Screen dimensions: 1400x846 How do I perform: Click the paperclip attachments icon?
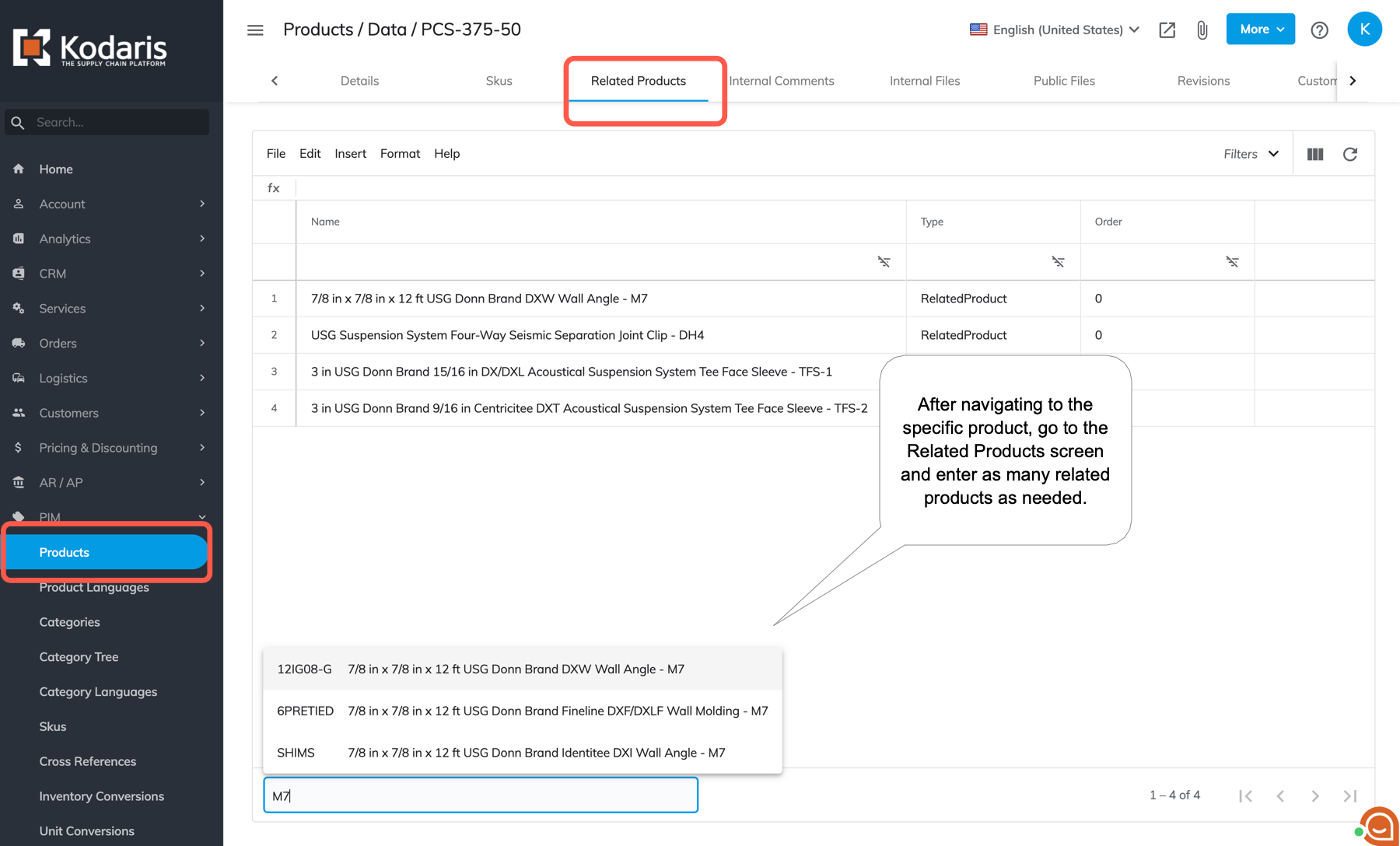1202,30
